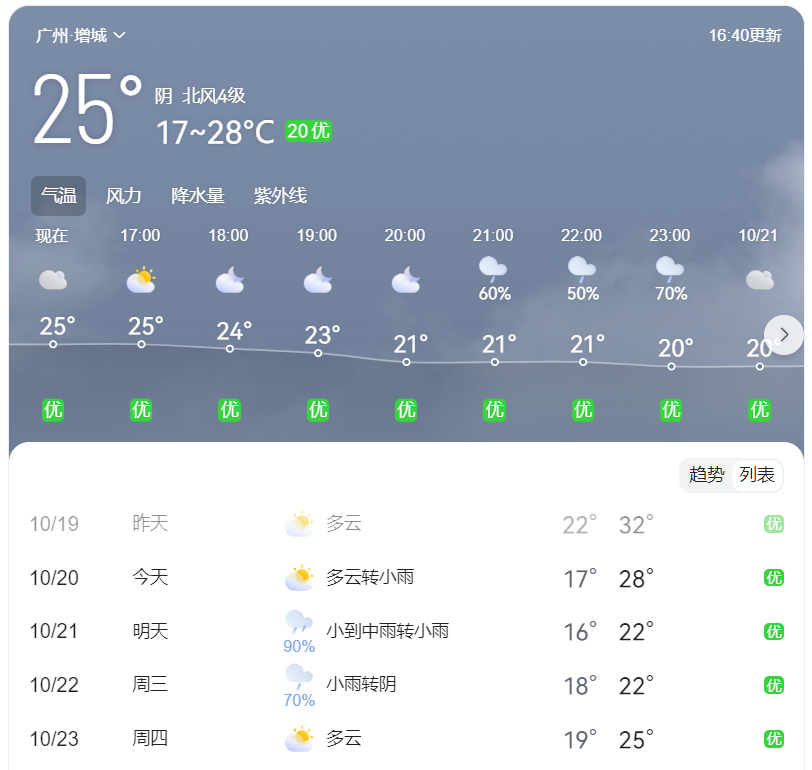Click the 90% rain chance for 明天
The width and height of the screenshot is (812, 770).
pos(299,646)
